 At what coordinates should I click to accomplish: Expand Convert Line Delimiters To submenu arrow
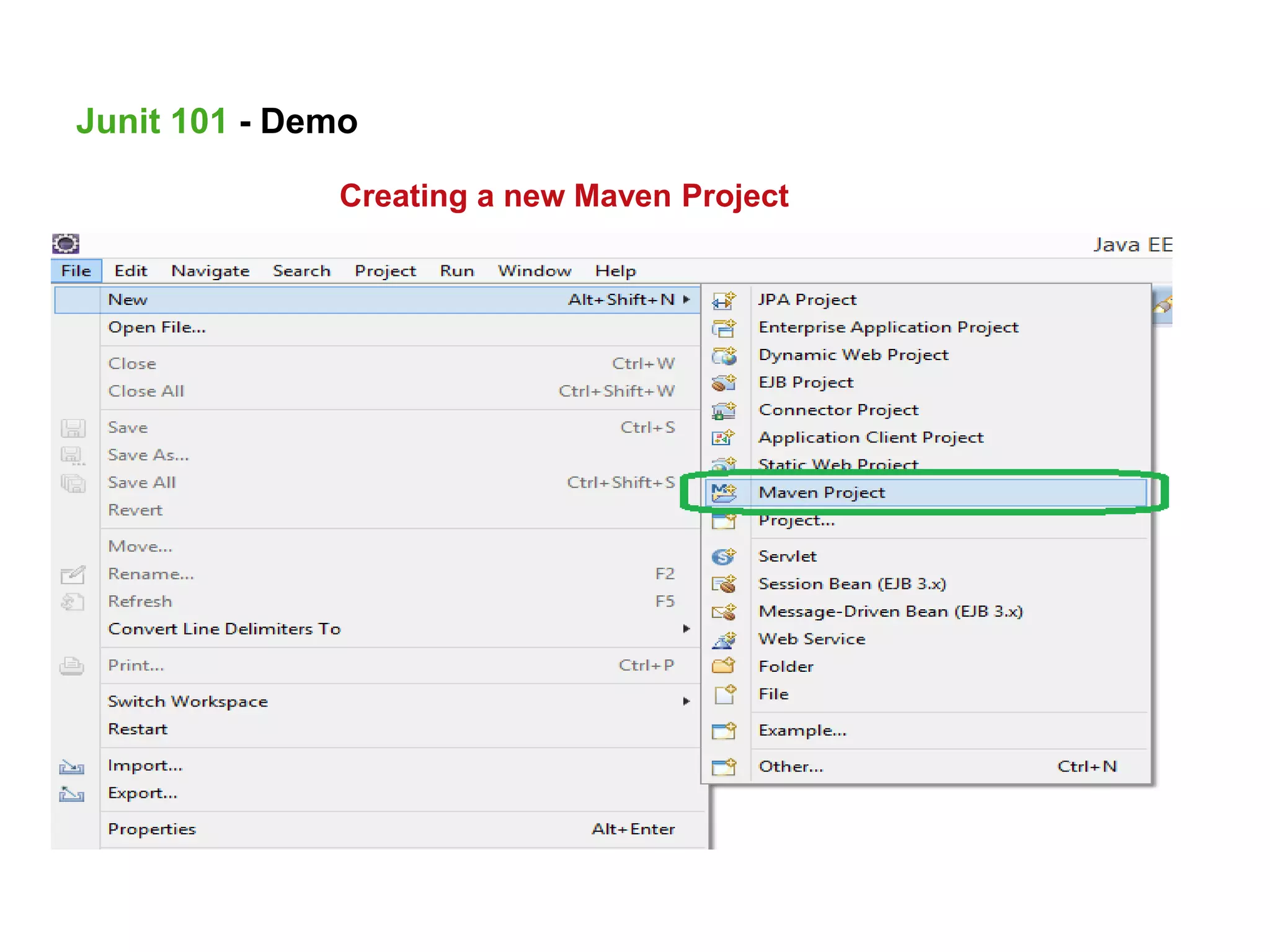coord(686,629)
